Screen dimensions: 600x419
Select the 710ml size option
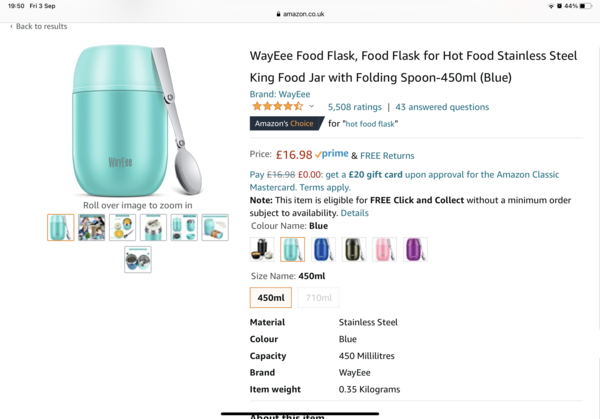(x=318, y=297)
